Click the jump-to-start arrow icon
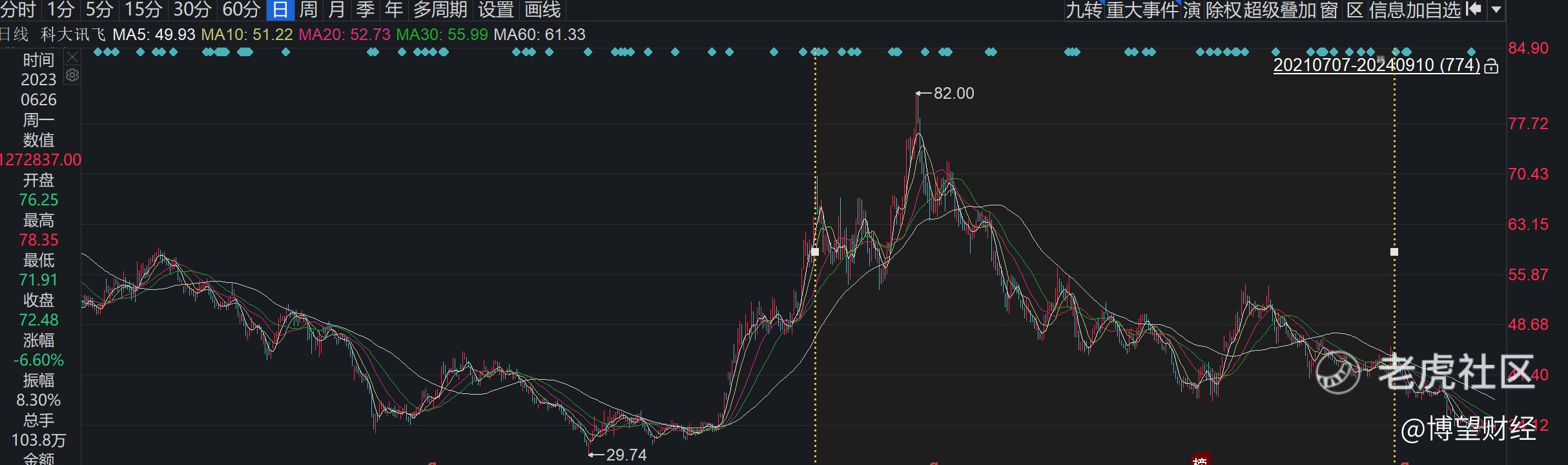1568x465 pixels. 1474,9
